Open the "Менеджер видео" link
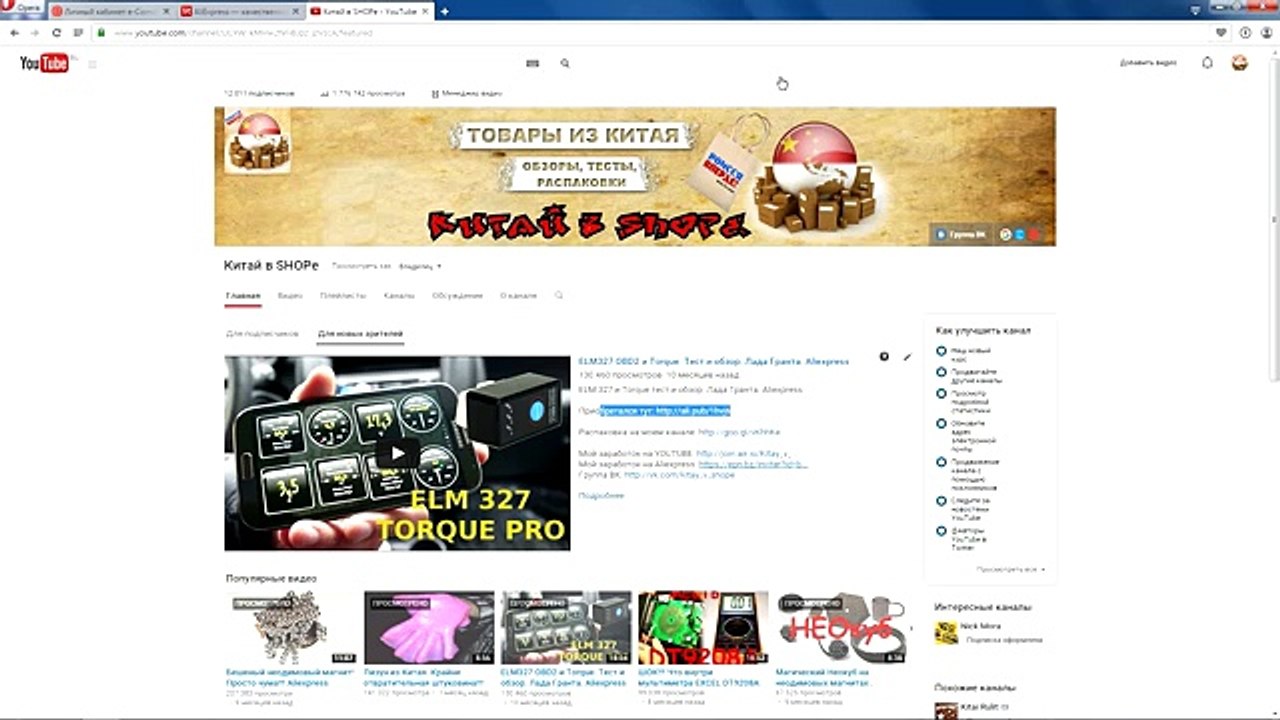Image resolution: width=1280 pixels, height=720 pixels. coord(467,93)
